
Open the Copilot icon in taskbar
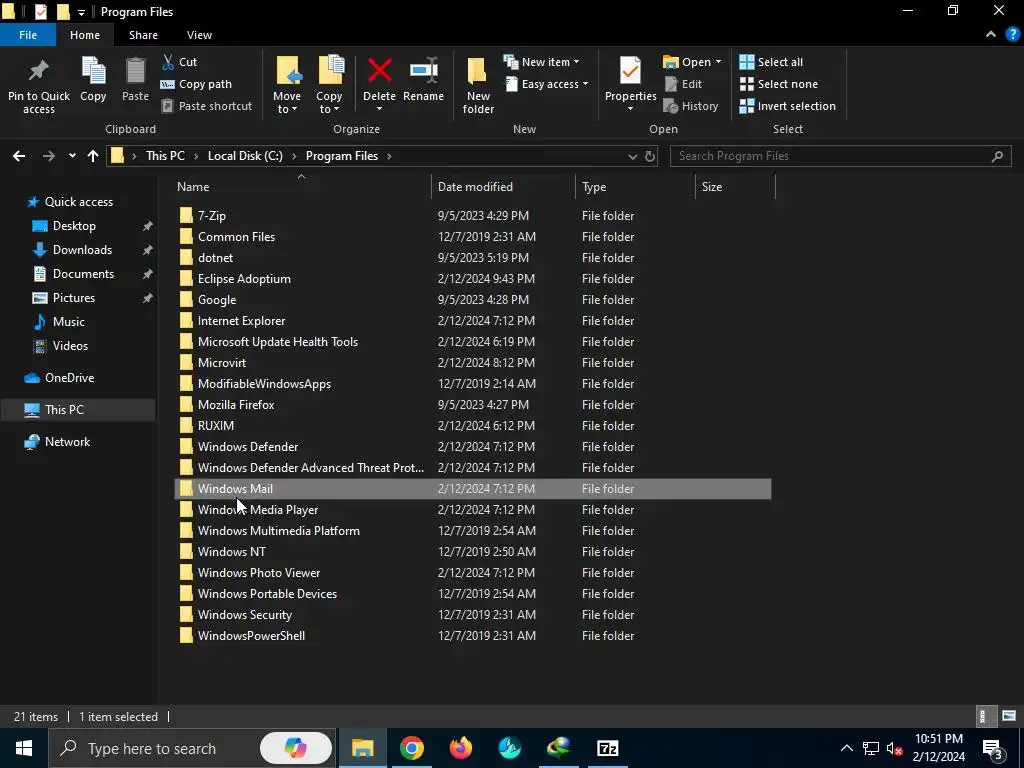pyautogui.click(x=296, y=748)
